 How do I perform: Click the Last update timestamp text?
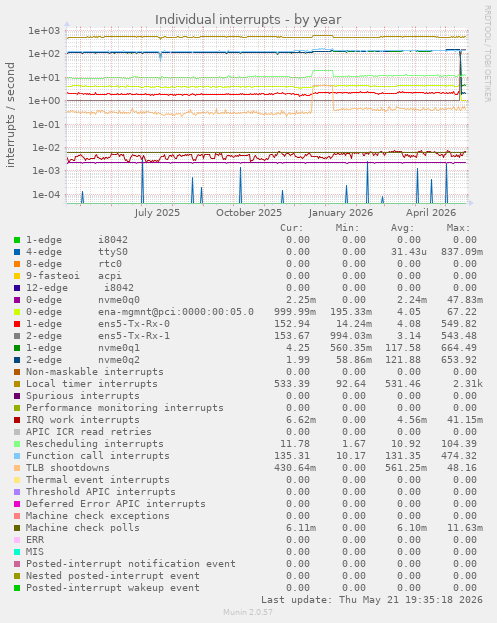click(372, 600)
